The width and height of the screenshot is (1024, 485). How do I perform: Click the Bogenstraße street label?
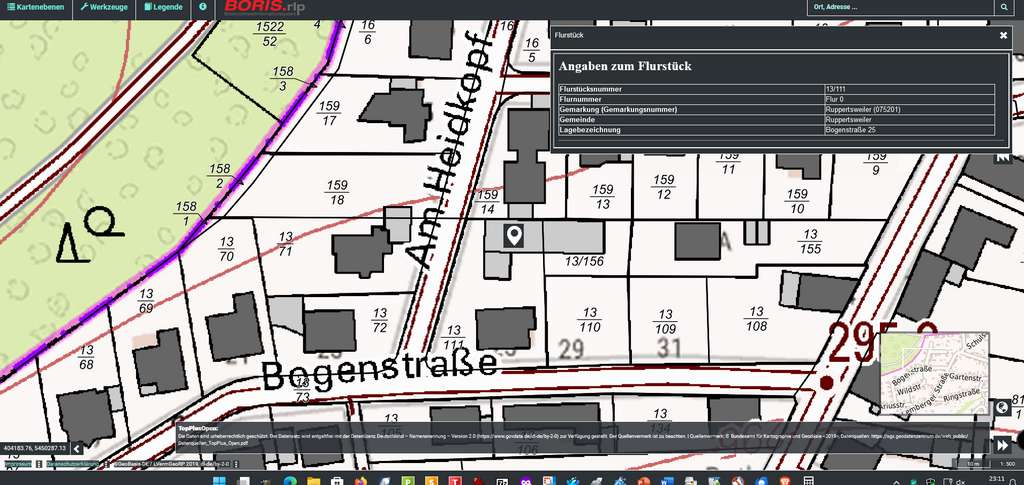tap(379, 370)
